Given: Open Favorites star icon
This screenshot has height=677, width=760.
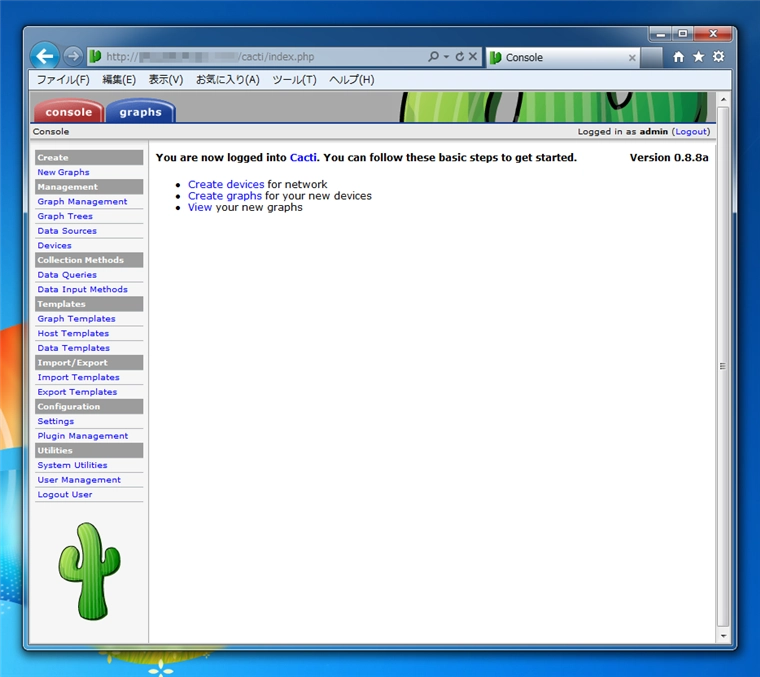Looking at the screenshot, I should pos(698,57).
